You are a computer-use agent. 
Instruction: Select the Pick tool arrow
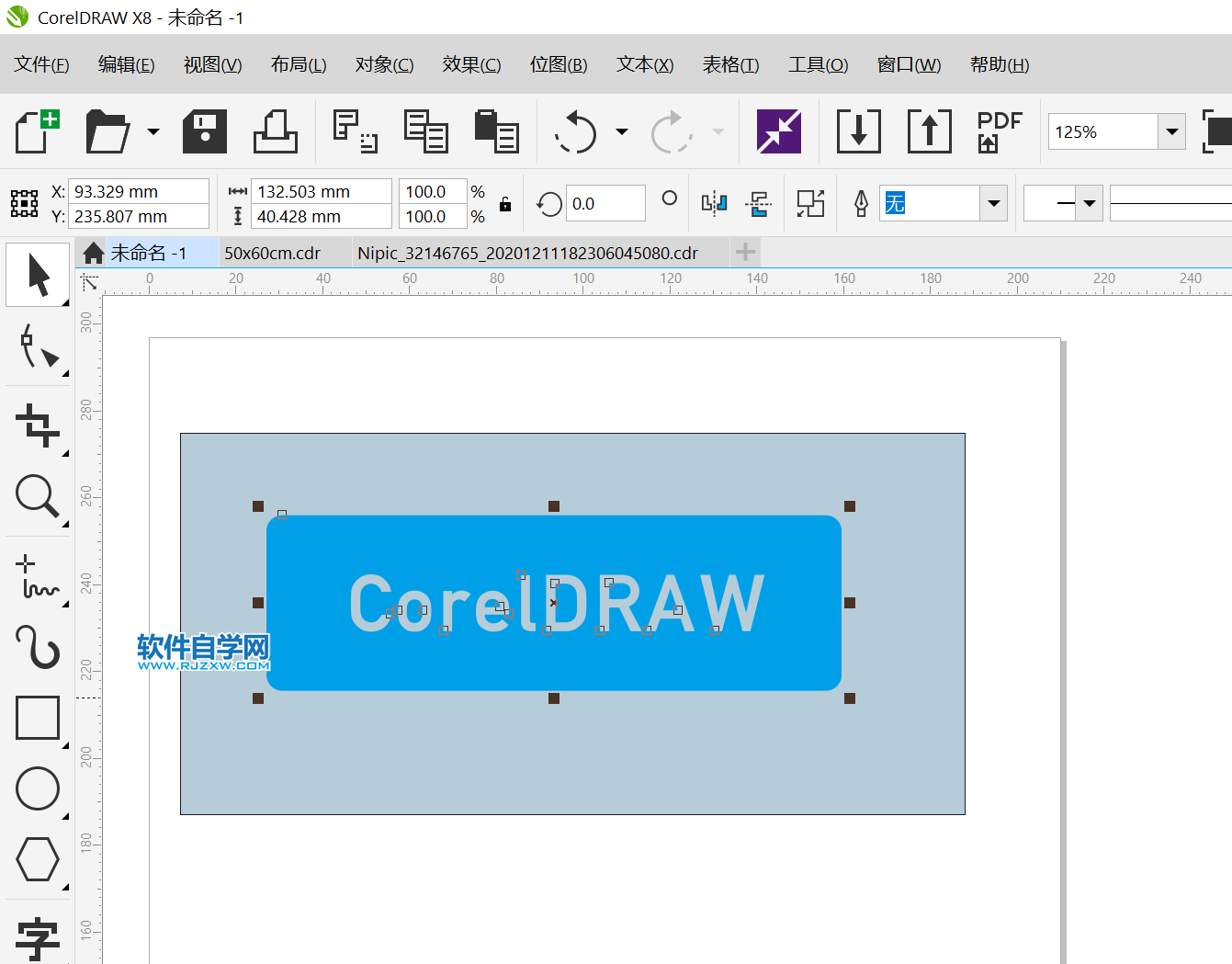(38, 275)
